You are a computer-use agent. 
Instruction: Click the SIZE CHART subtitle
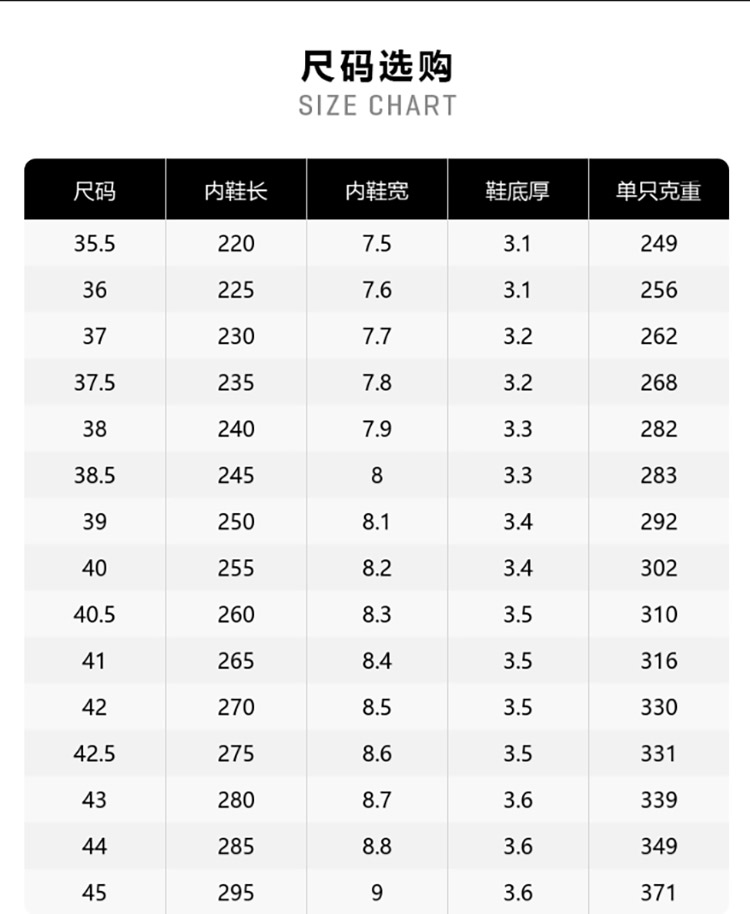pos(377,106)
